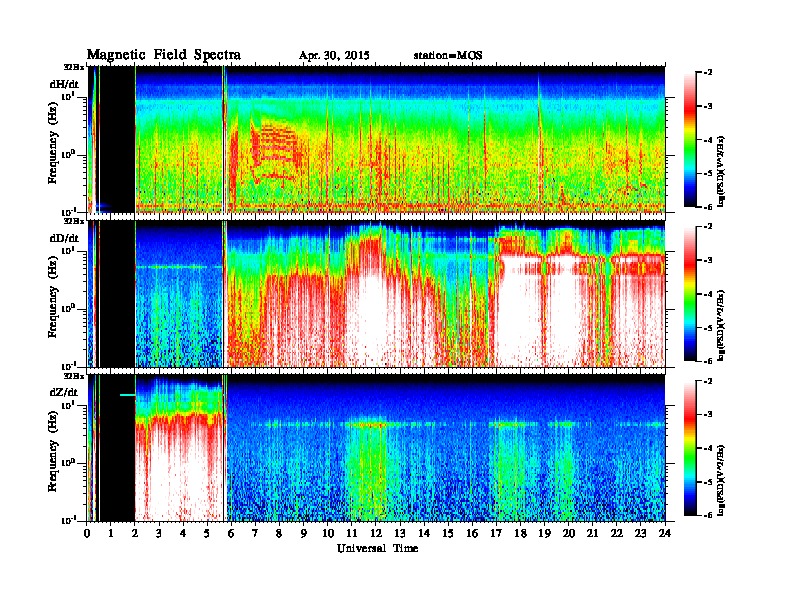792x612 pixels.
Task: Click the "Universal Time" axis title
Action: click(377, 548)
